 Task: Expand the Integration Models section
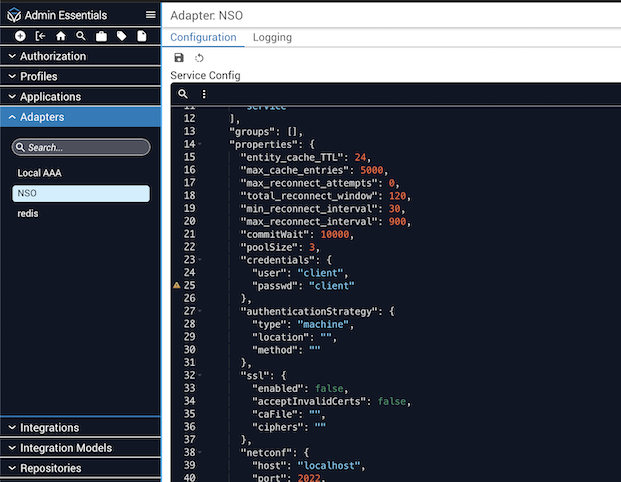pos(80,448)
